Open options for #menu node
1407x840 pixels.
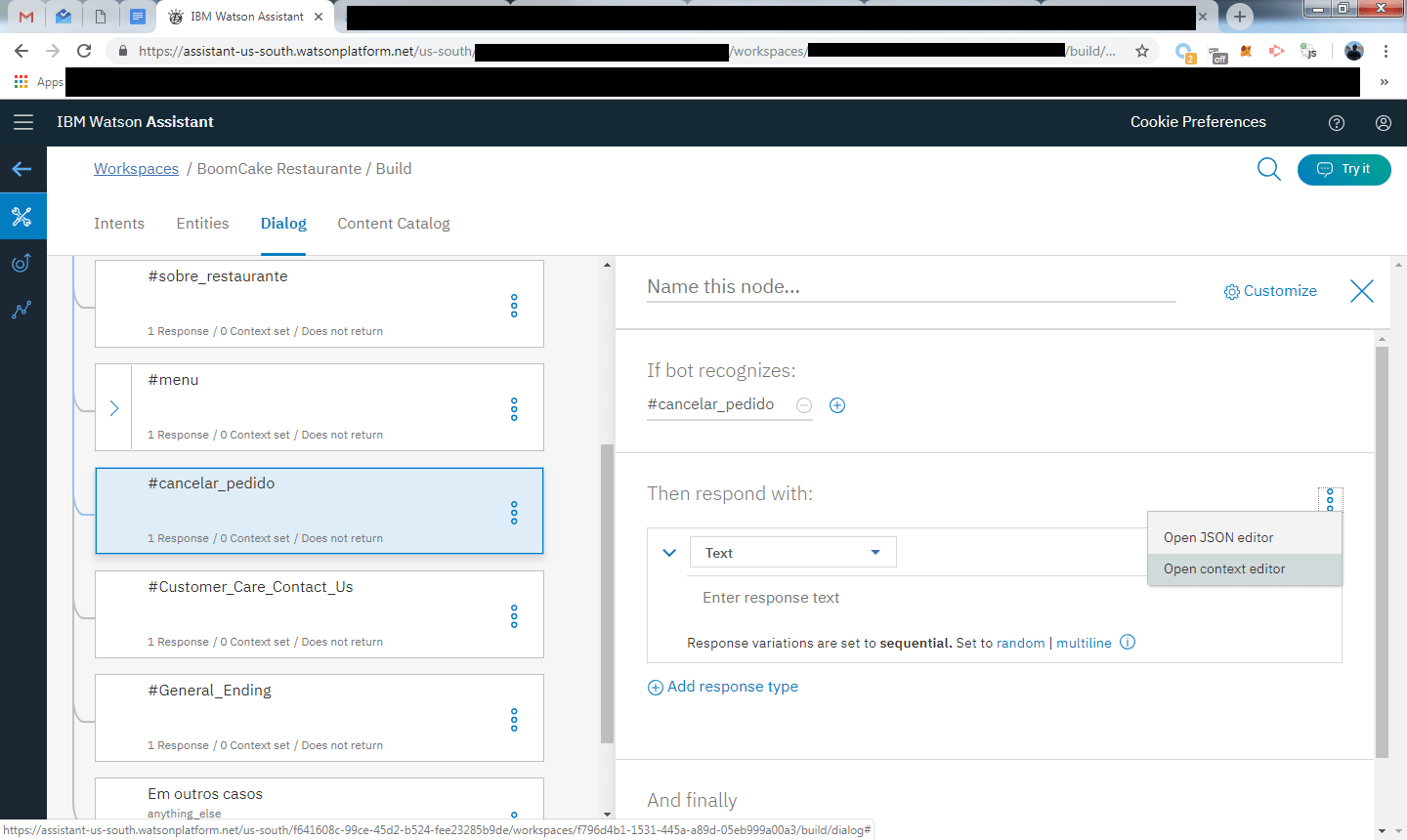pos(514,409)
